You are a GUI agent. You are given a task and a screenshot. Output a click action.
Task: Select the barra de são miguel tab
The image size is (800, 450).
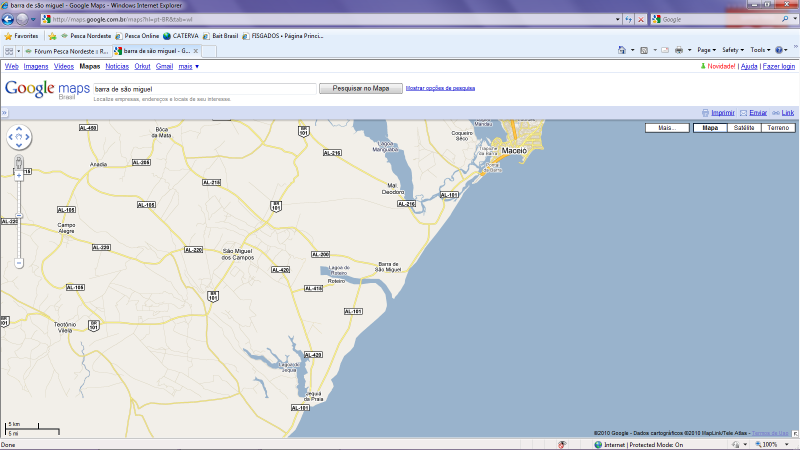(152, 51)
